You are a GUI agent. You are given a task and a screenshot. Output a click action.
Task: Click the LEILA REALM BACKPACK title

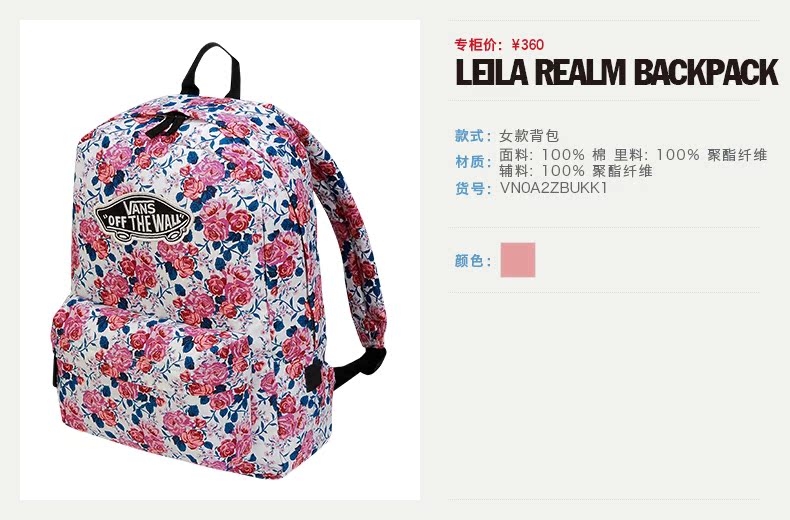coord(617,72)
